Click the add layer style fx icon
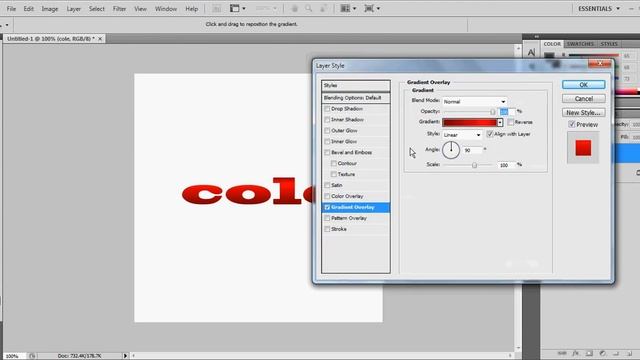Screen dimensions: 640x360 pyautogui.click(x=576, y=353)
